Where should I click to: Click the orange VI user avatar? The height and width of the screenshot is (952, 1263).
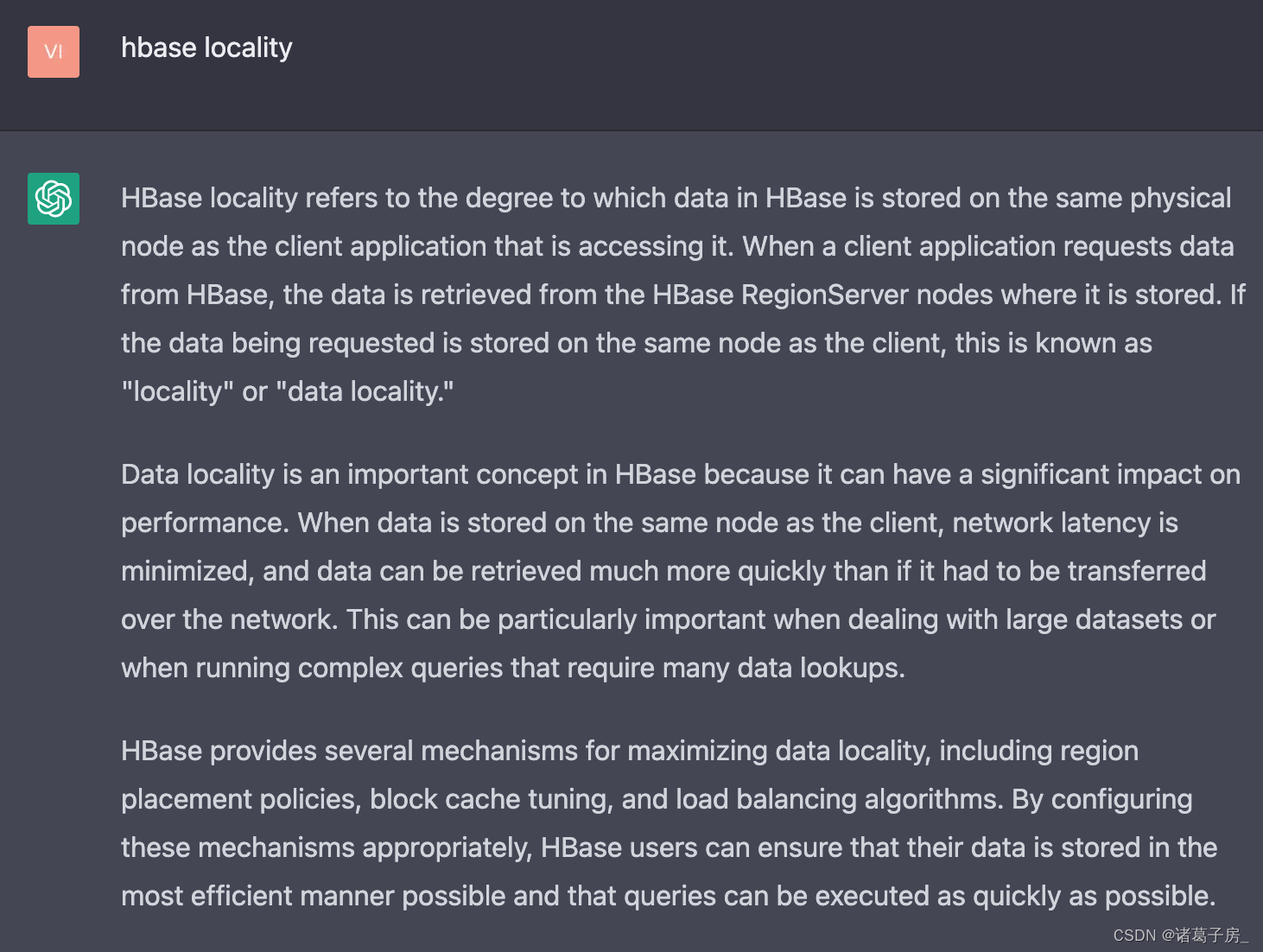click(x=54, y=52)
